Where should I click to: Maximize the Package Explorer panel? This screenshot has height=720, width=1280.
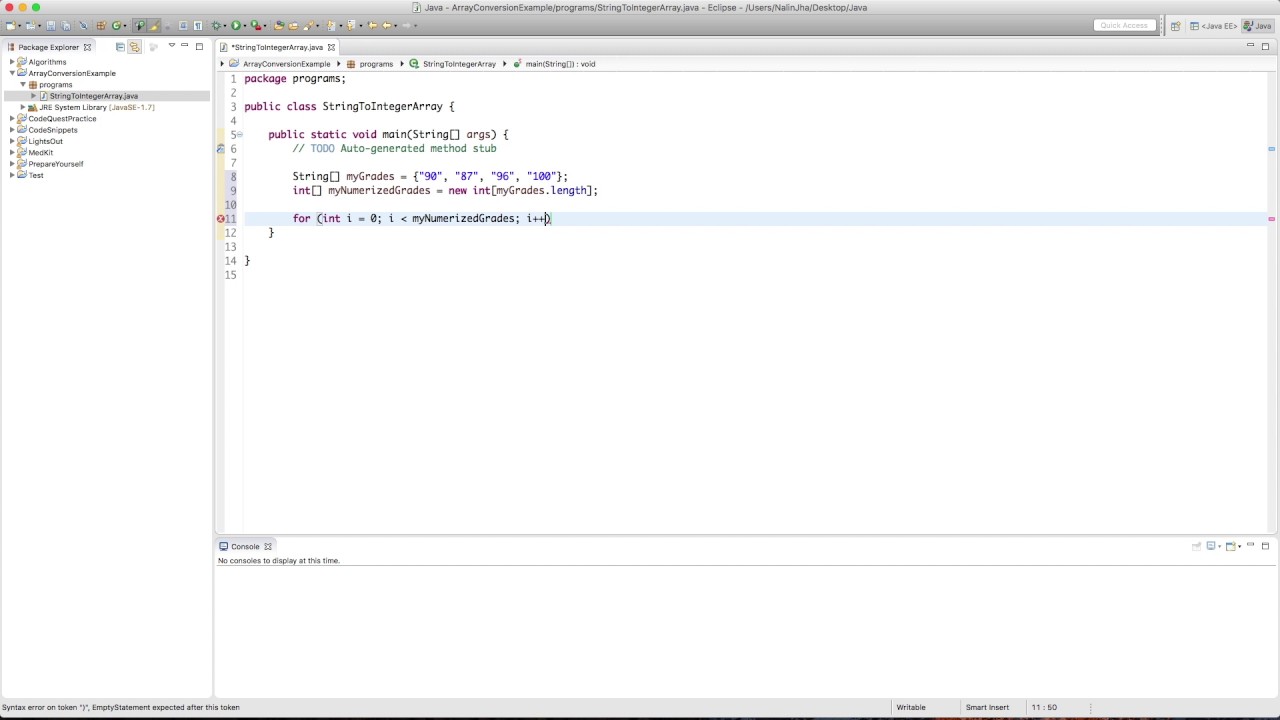pyautogui.click(x=199, y=46)
